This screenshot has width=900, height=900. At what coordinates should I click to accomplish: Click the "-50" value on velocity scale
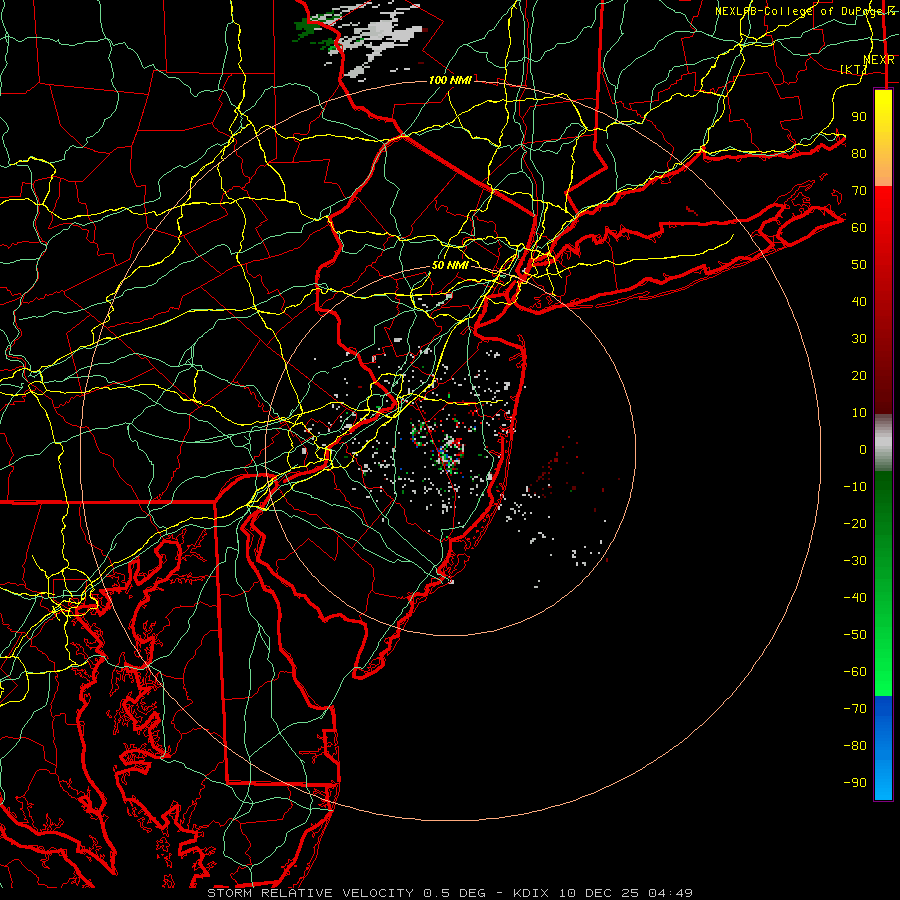click(855, 635)
